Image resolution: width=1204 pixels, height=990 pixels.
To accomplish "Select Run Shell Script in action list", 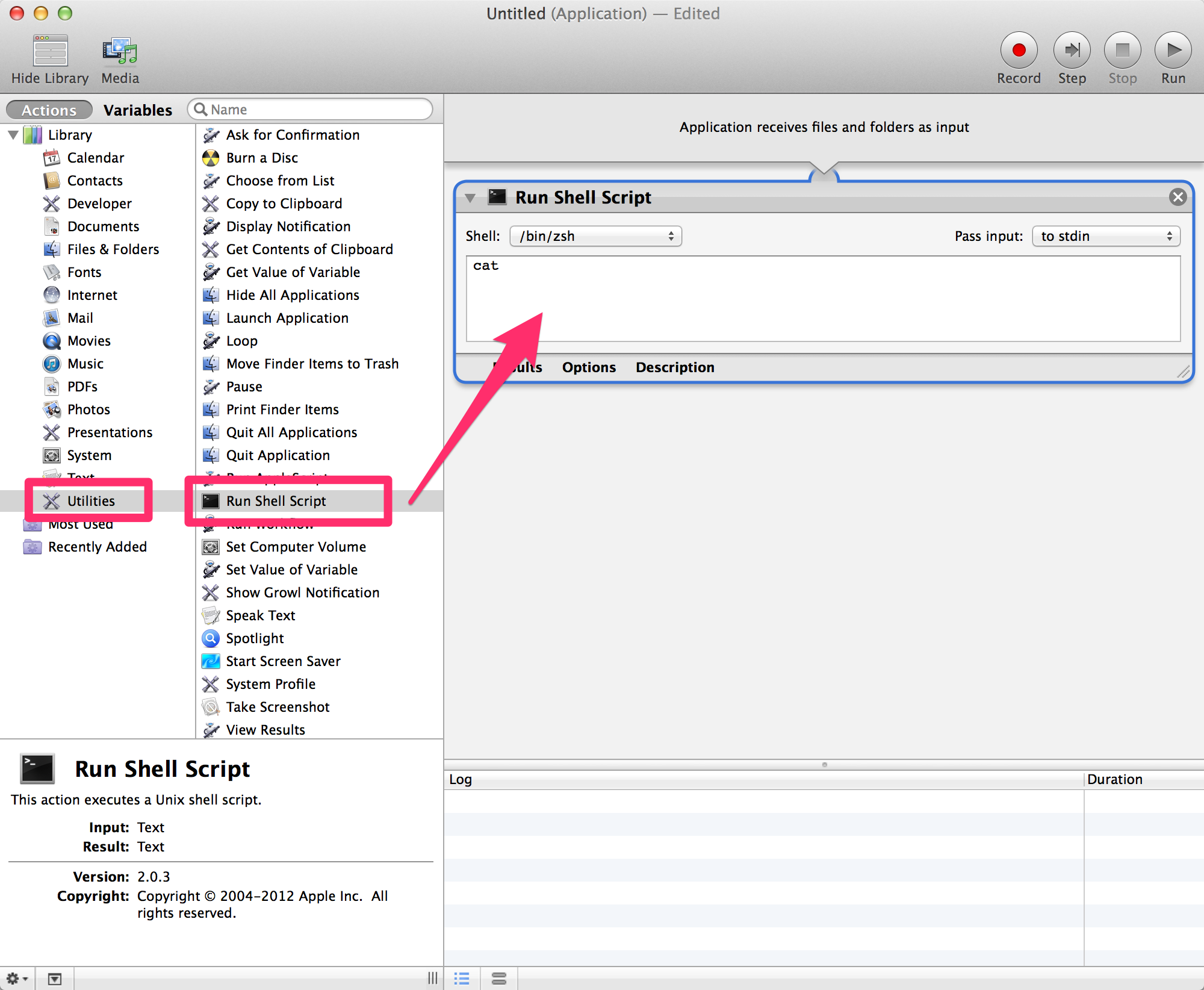I will pos(276,501).
